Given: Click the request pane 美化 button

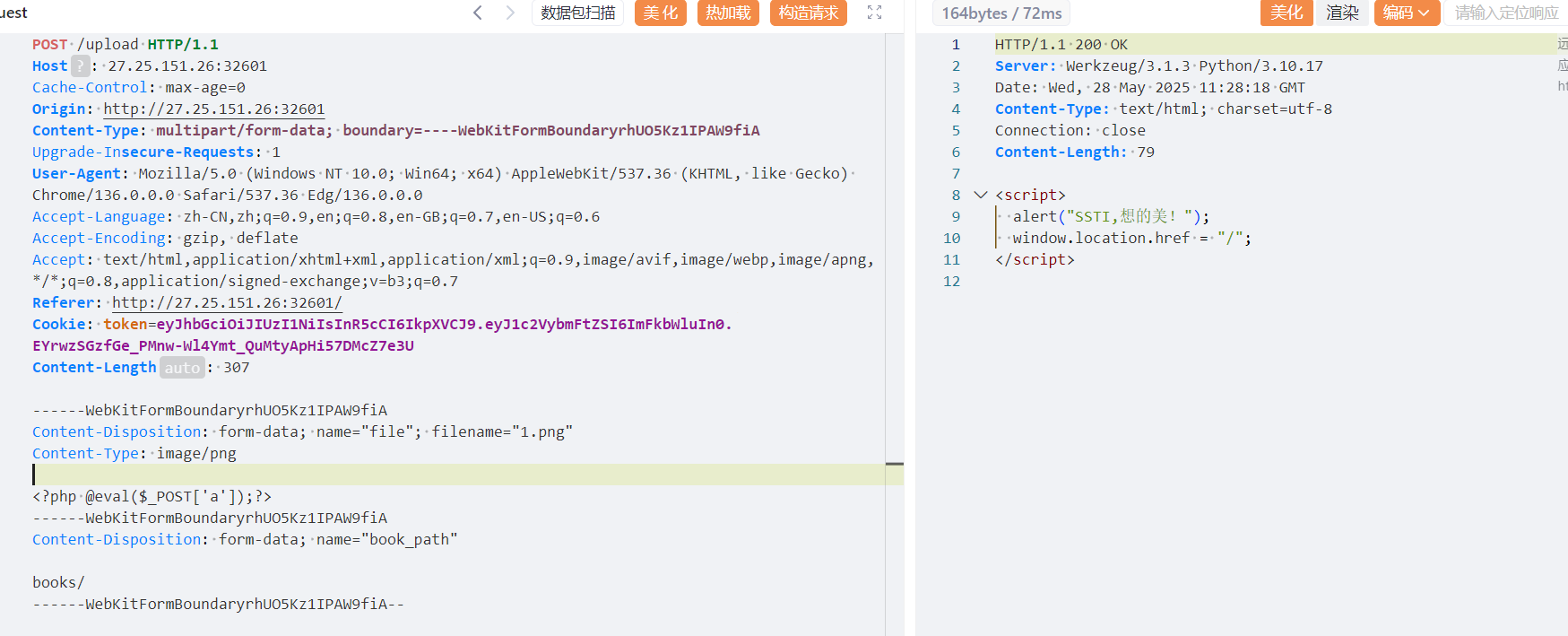Looking at the screenshot, I should tap(661, 13).
